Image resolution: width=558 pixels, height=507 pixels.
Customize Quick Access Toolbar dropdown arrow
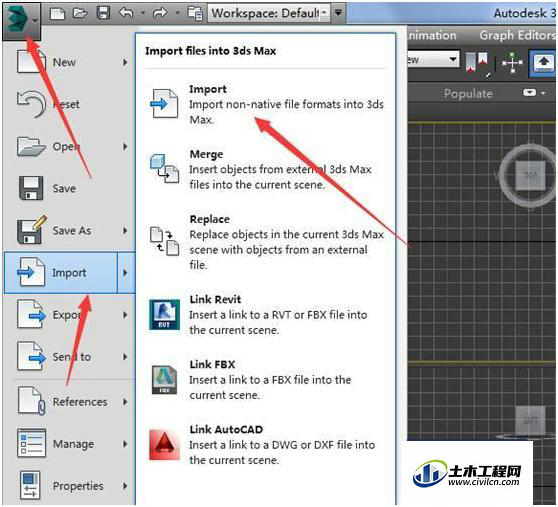pos(338,13)
